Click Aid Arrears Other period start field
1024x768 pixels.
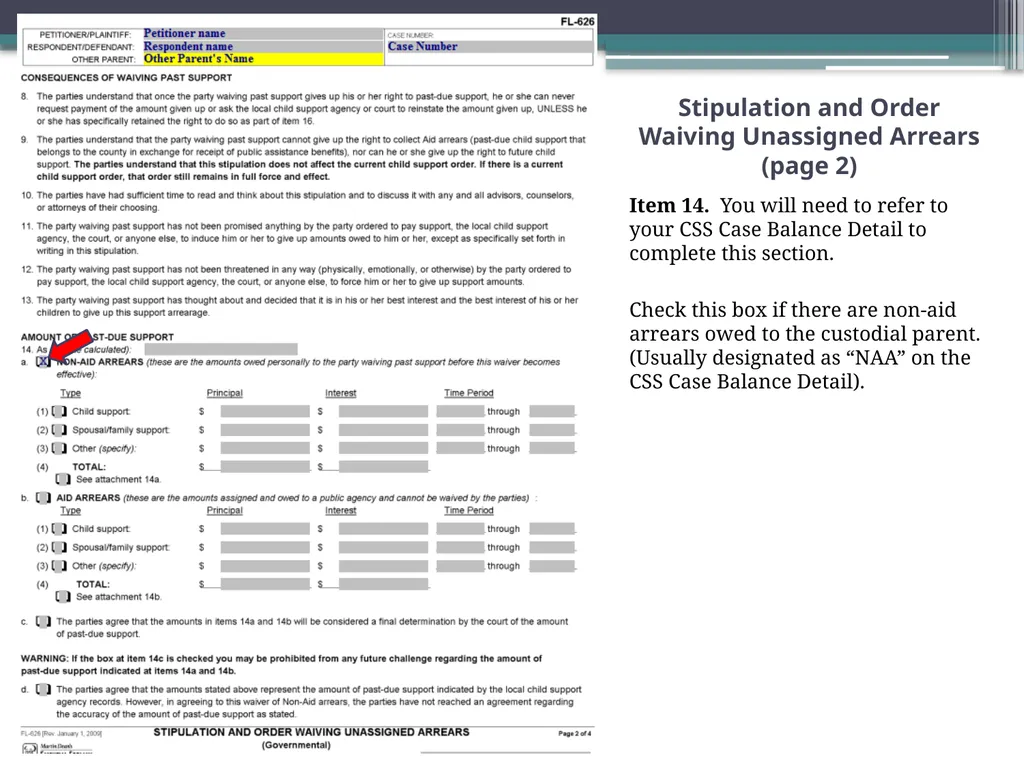point(460,566)
